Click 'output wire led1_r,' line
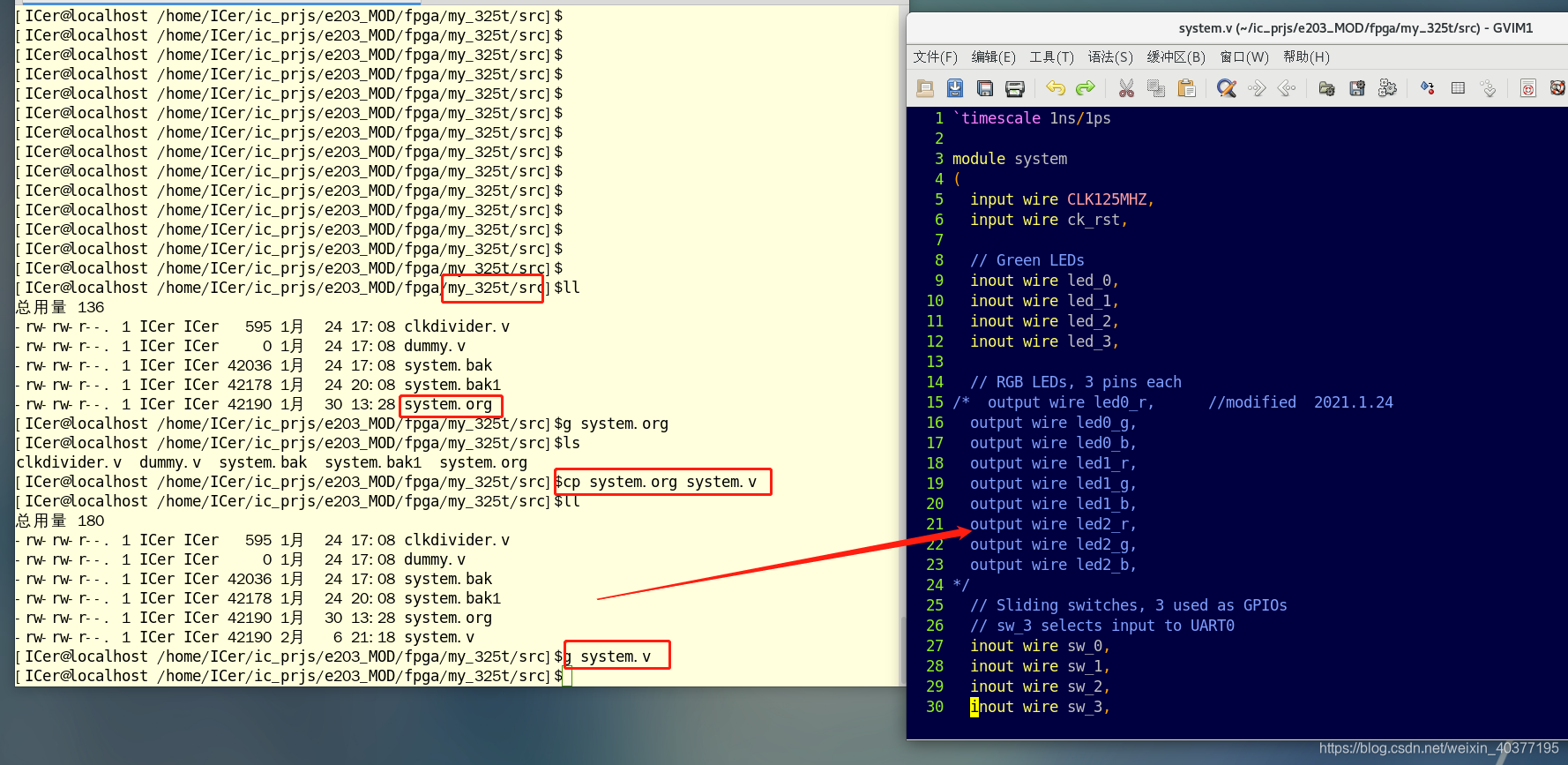1568x765 pixels. tap(1053, 463)
